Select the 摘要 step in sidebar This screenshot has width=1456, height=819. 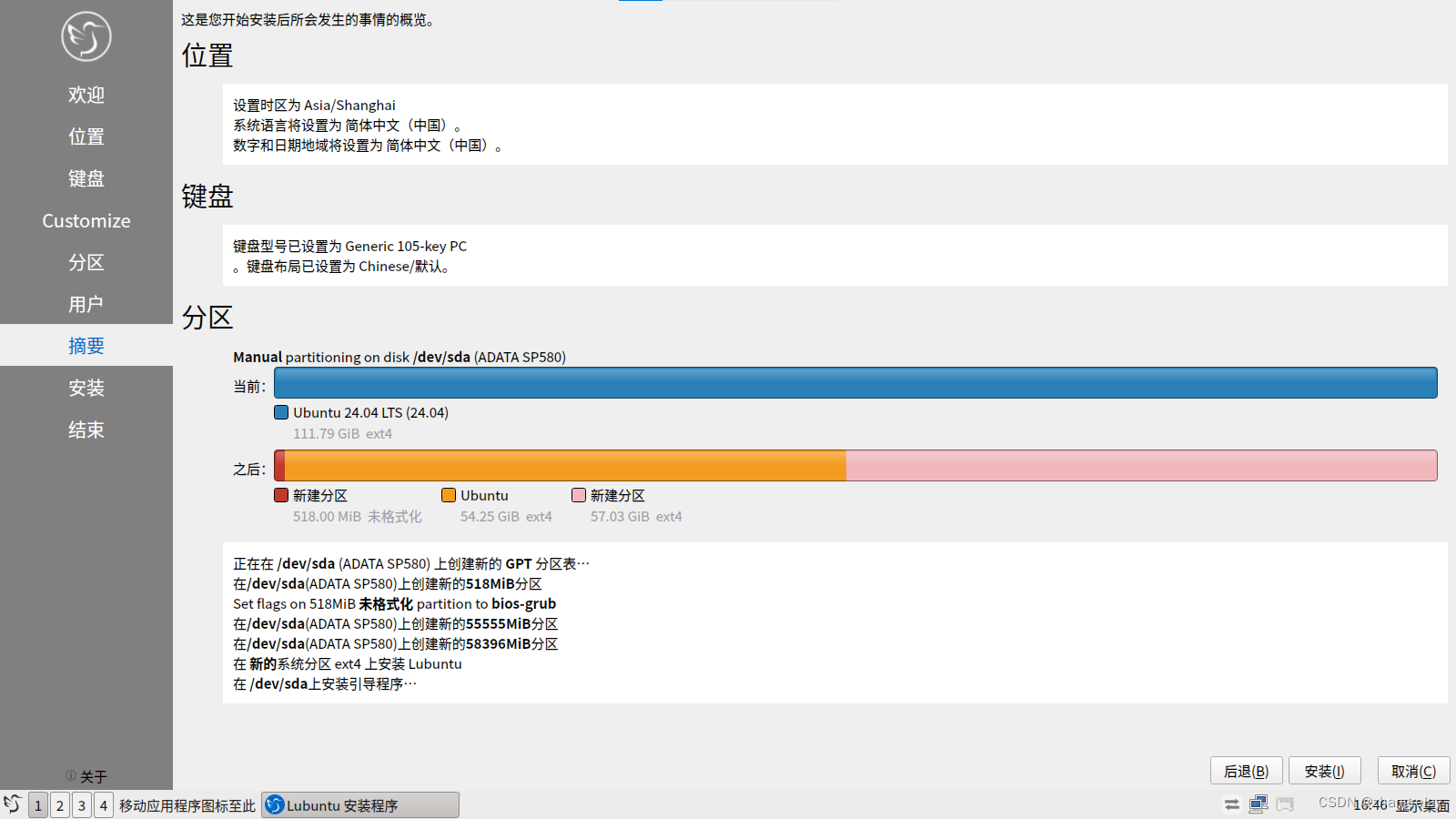click(x=86, y=346)
